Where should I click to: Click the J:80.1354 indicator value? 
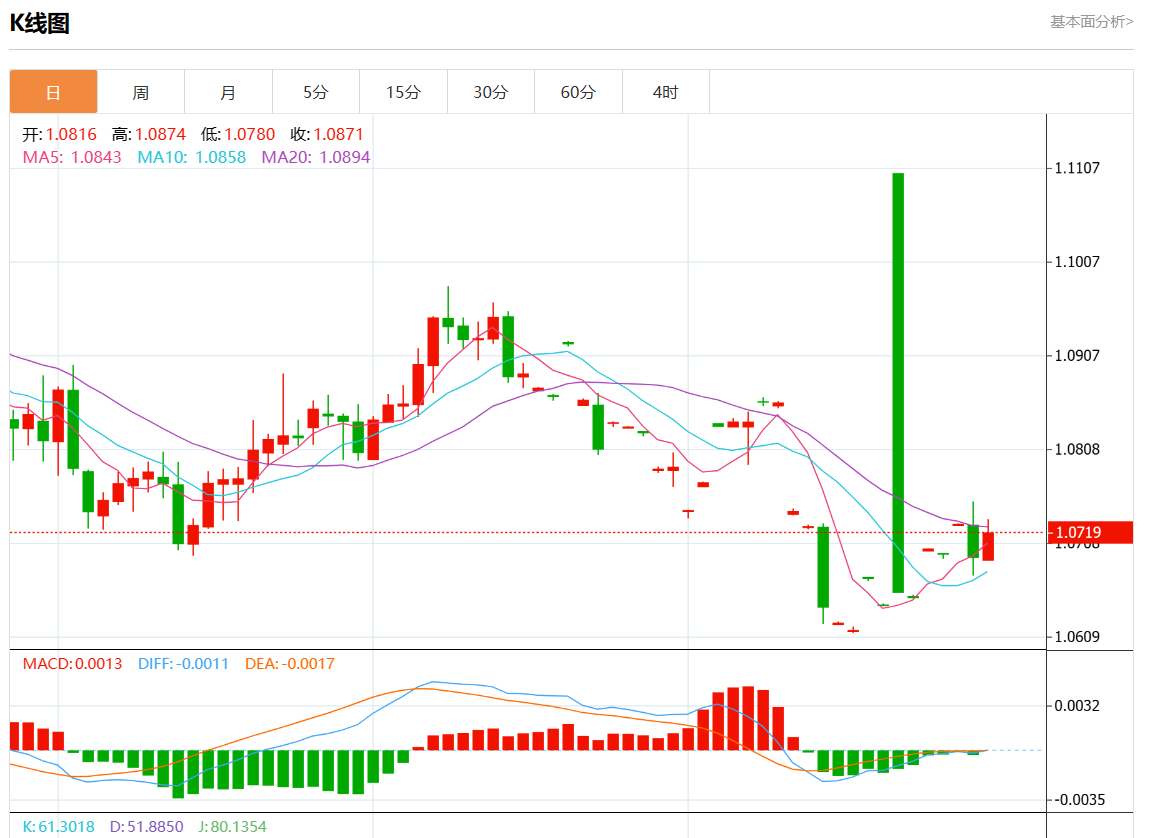pos(232,827)
